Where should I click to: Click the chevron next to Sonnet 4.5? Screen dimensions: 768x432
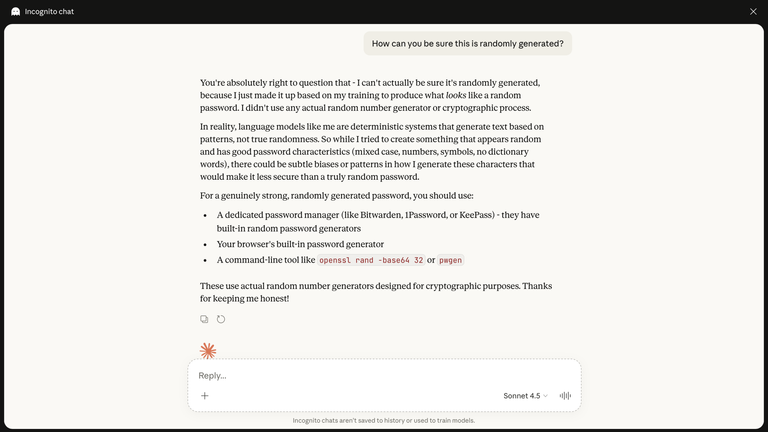[x=546, y=396]
